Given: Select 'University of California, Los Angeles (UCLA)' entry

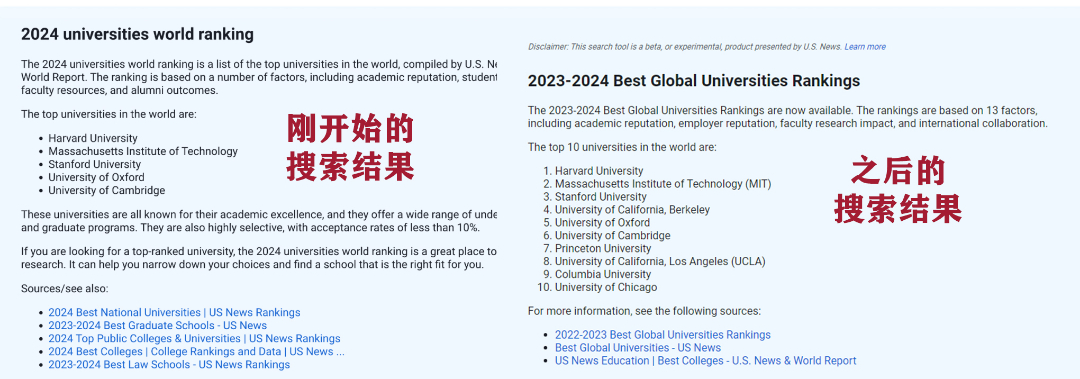Looking at the screenshot, I should [660, 261].
